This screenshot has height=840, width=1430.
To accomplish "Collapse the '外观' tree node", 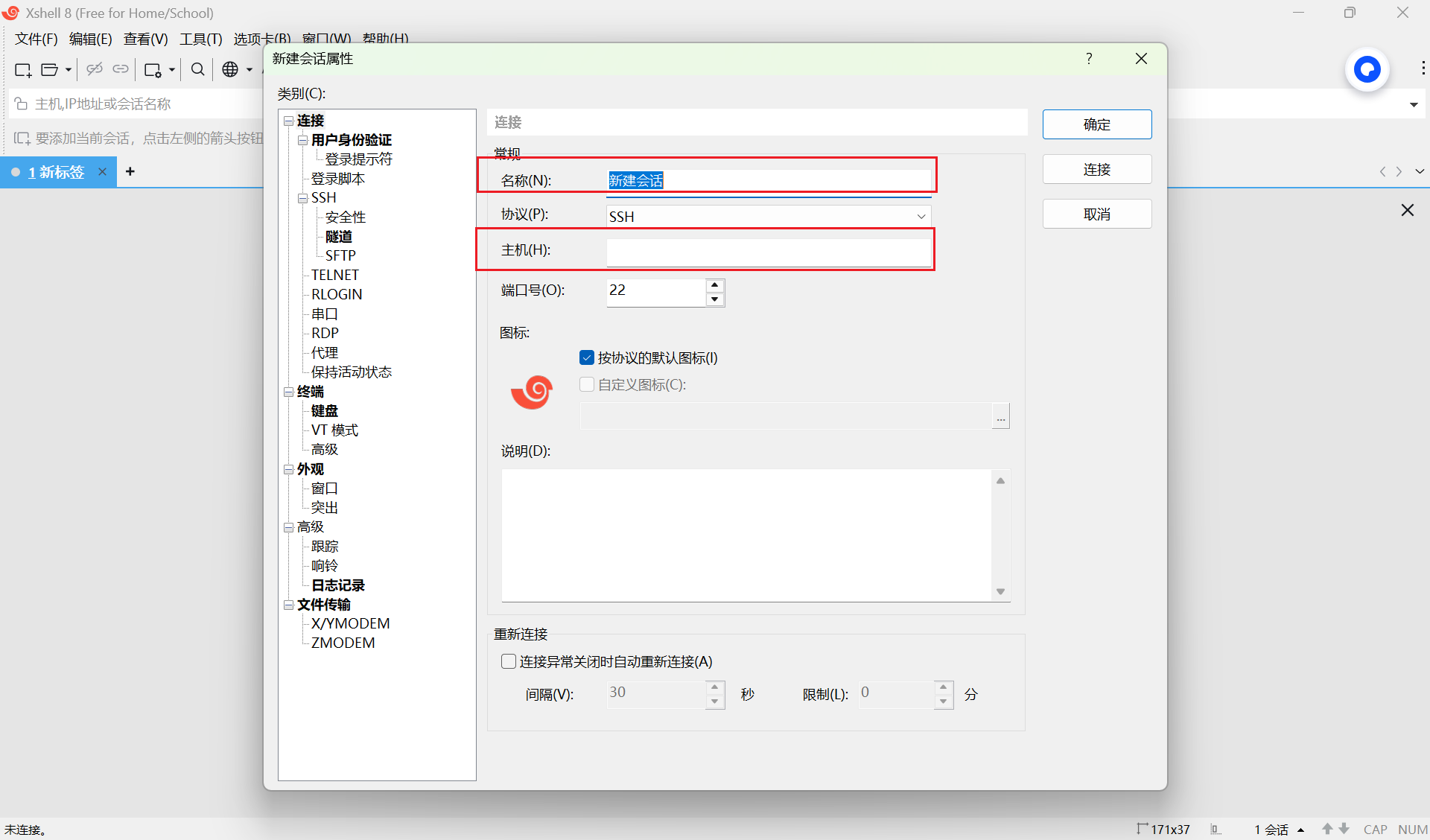I will (288, 469).
